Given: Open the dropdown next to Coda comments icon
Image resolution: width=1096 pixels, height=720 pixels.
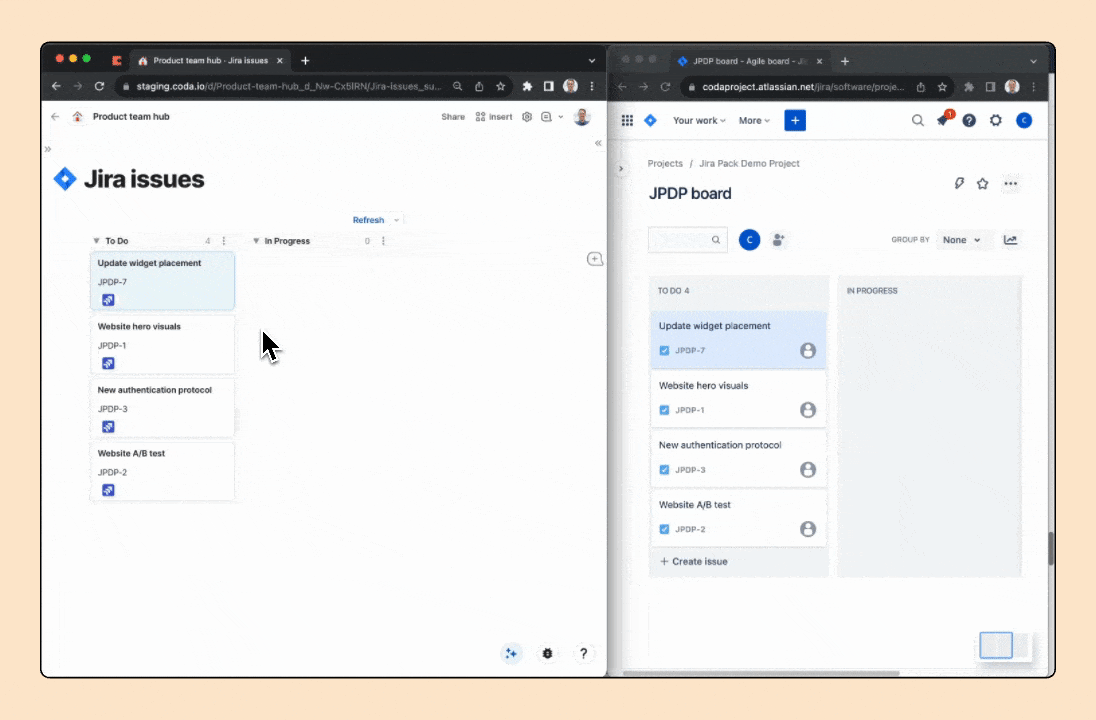Looking at the screenshot, I should (561, 117).
